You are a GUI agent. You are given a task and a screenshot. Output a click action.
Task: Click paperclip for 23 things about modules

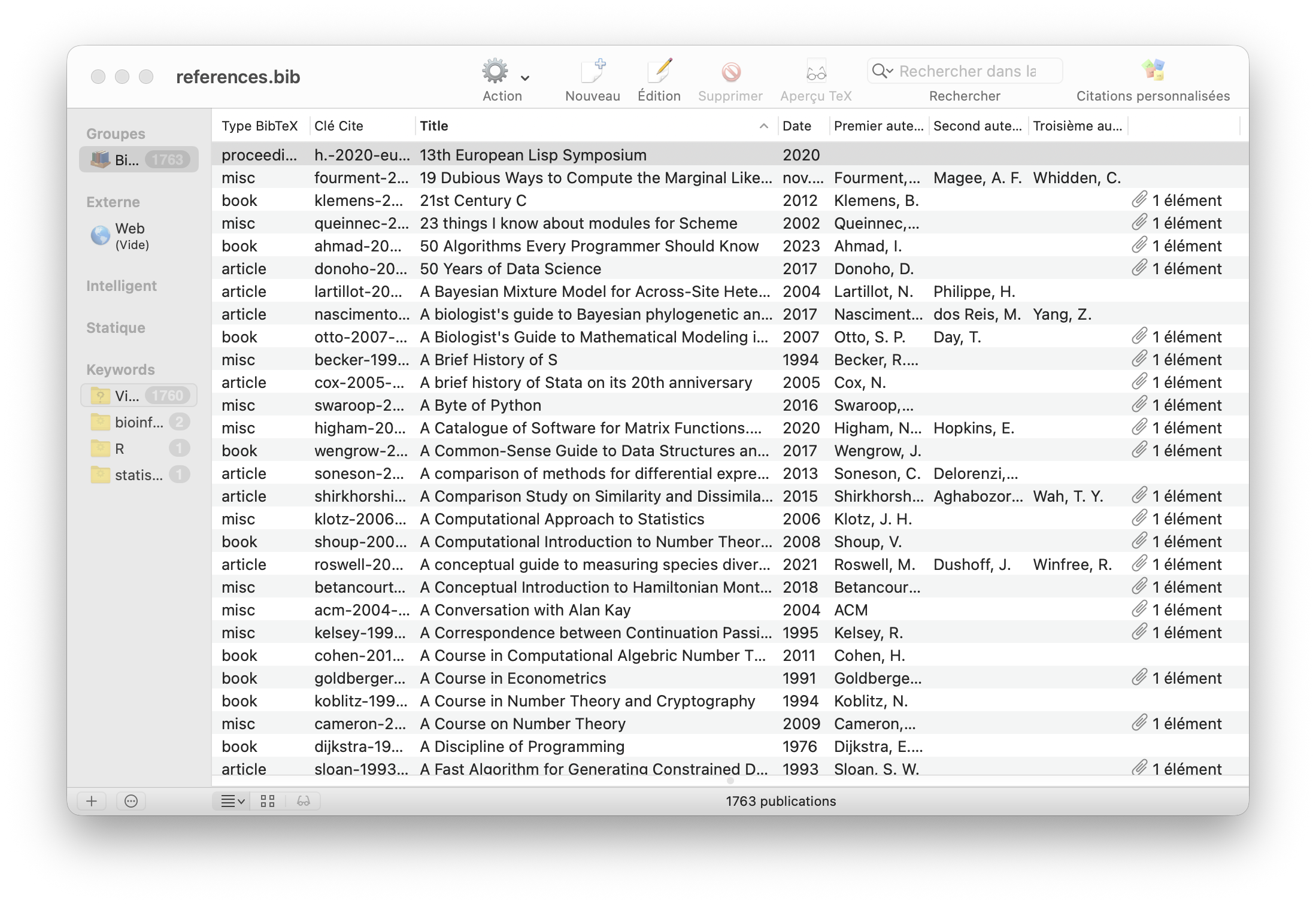(1139, 223)
